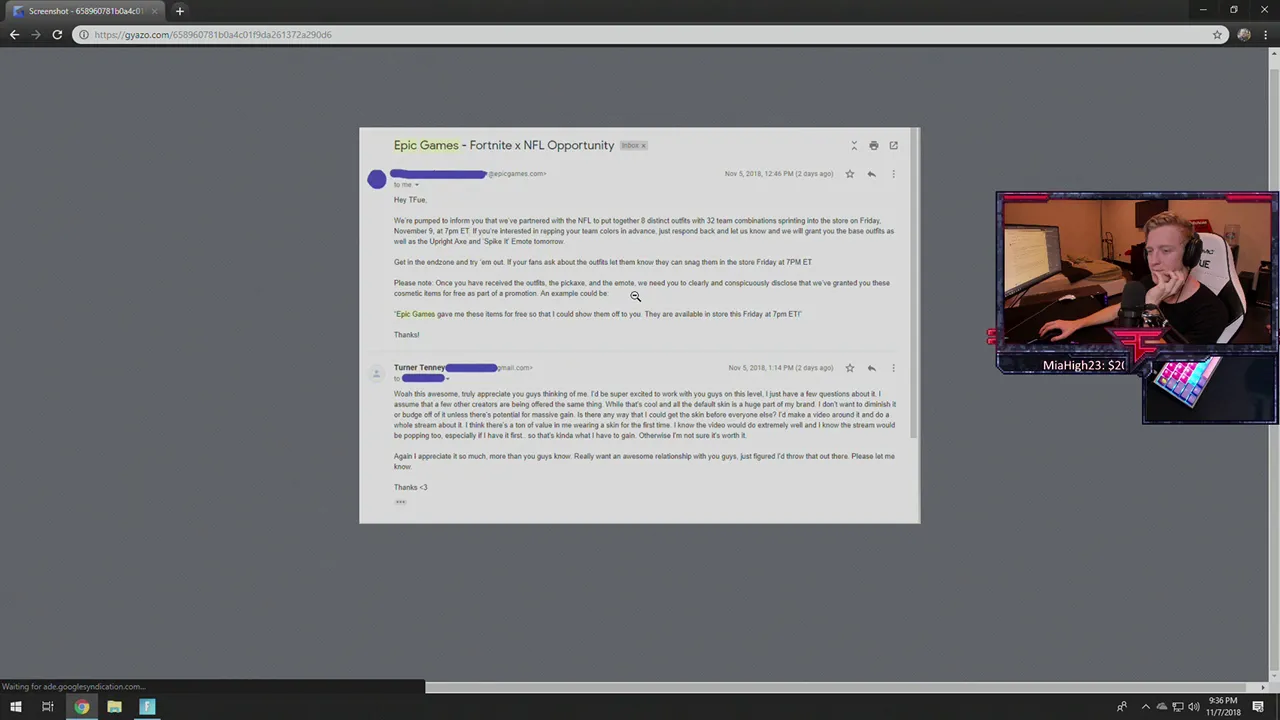
Task: Click the taskbar clock showing 9:36 PM
Action: [x=1224, y=707]
